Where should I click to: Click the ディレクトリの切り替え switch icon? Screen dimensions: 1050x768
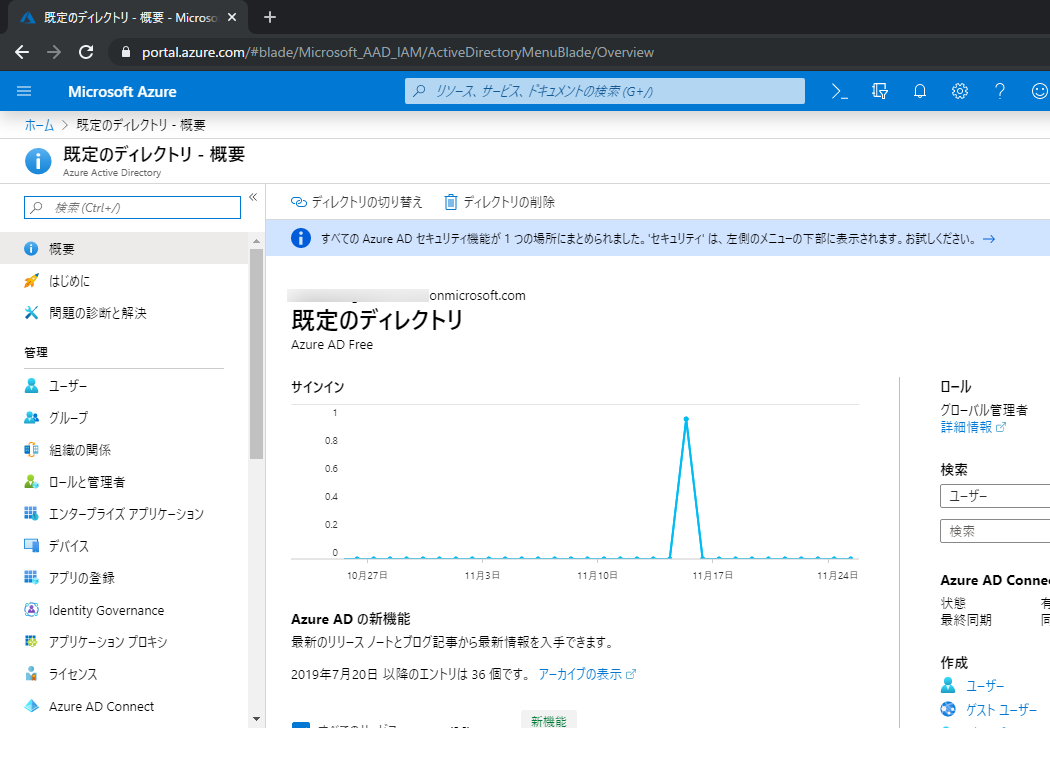pyautogui.click(x=299, y=202)
